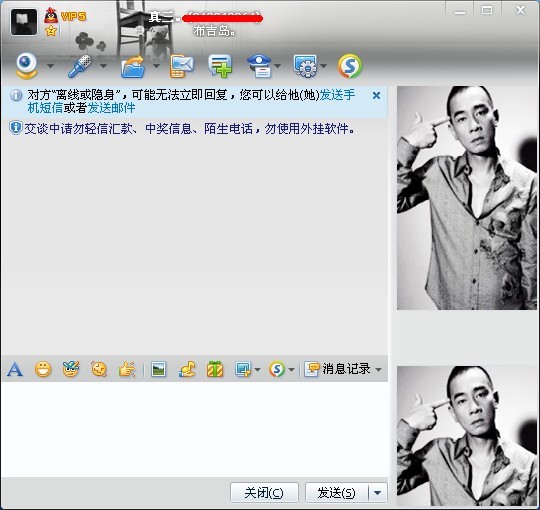Click 发送(S) send button

pos(336,492)
